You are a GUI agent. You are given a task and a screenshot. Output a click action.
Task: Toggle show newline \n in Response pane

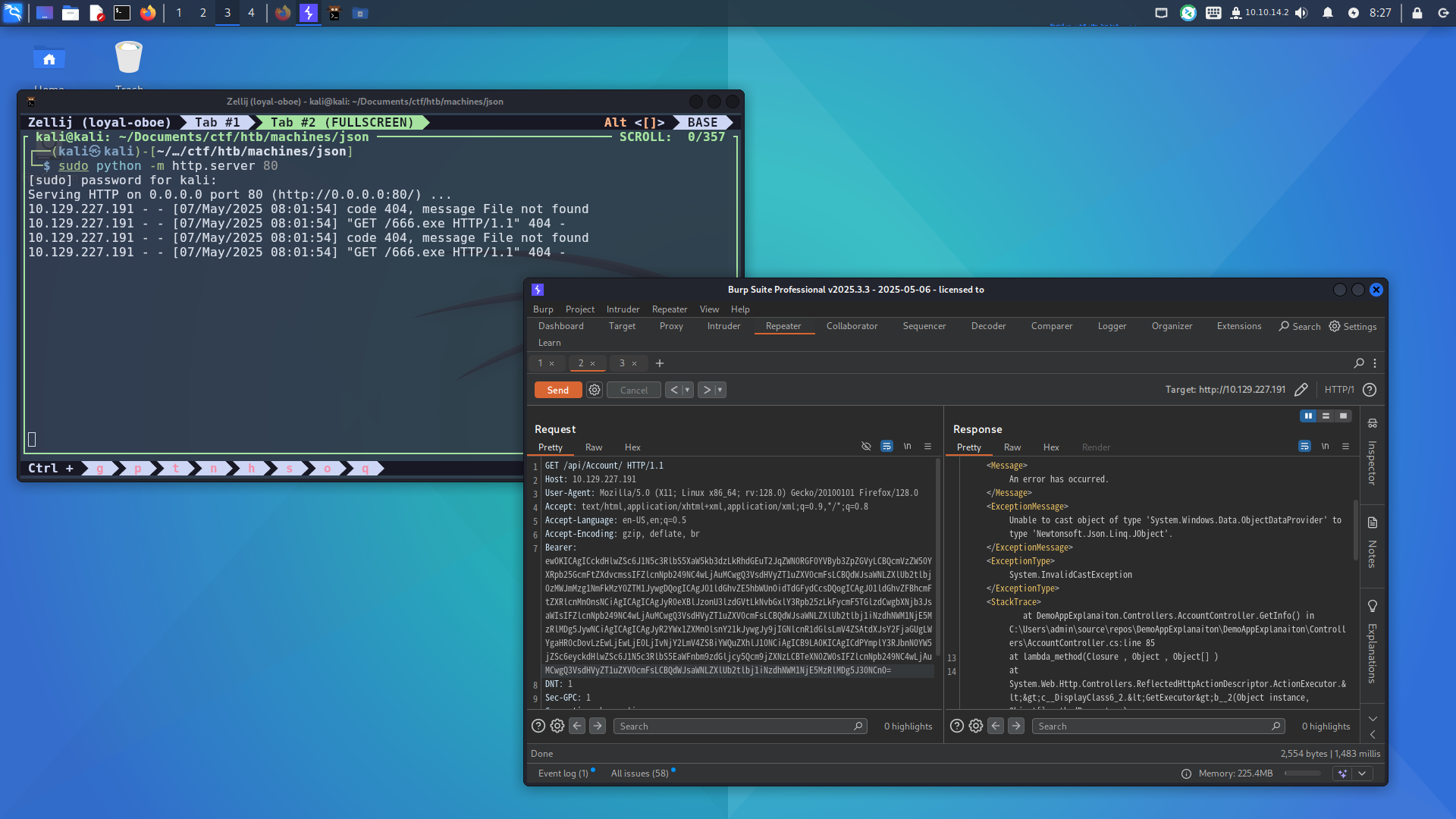pos(1325,446)
